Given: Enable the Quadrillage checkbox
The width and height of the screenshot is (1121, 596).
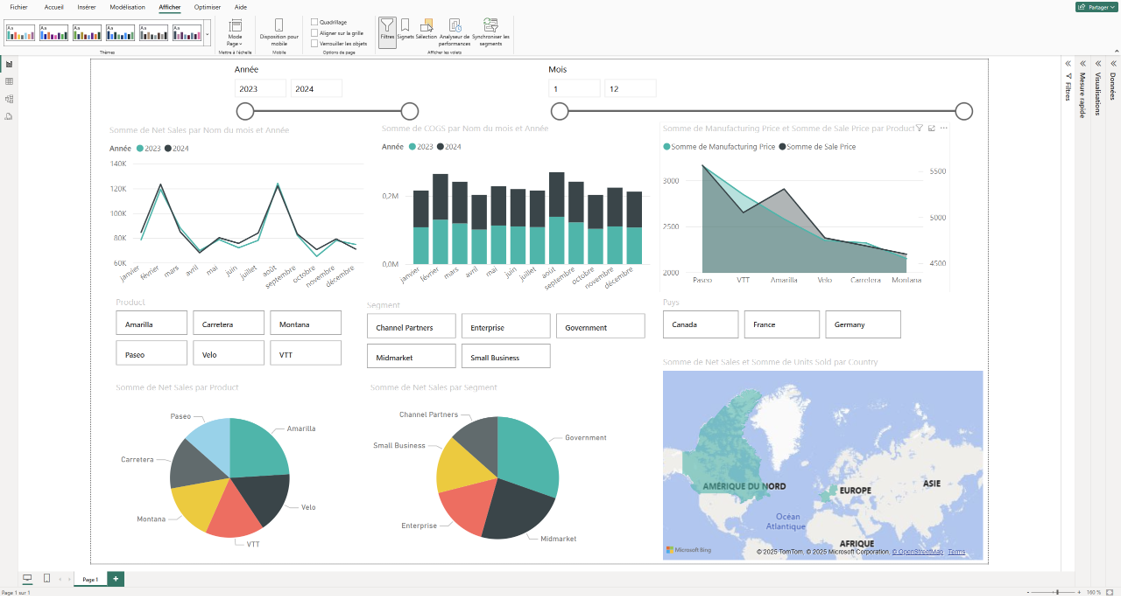Looking at the screenshot, I should tap(315, 22).
